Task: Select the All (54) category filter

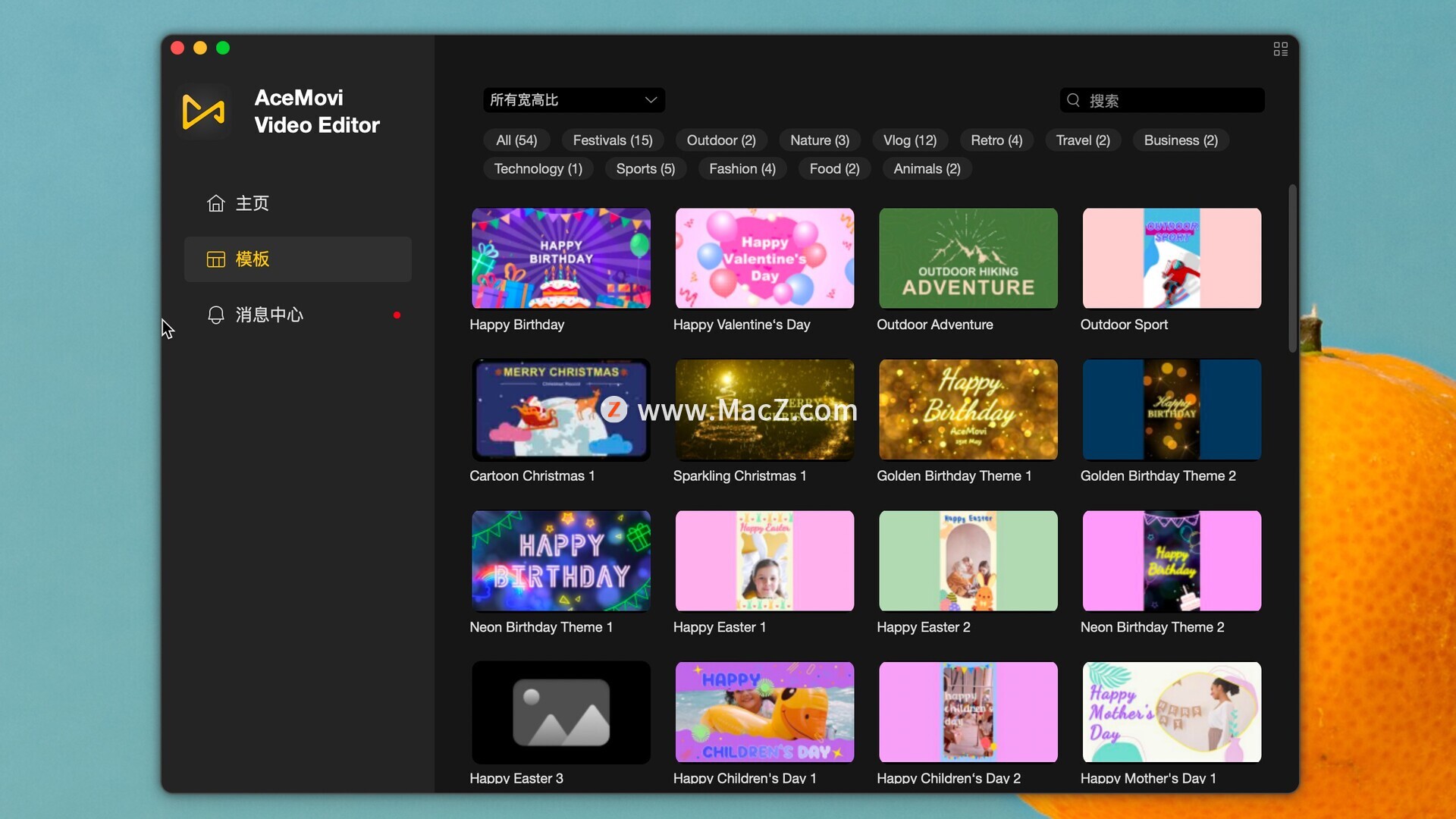Action: pyautogui.click(x=516, y=140)
